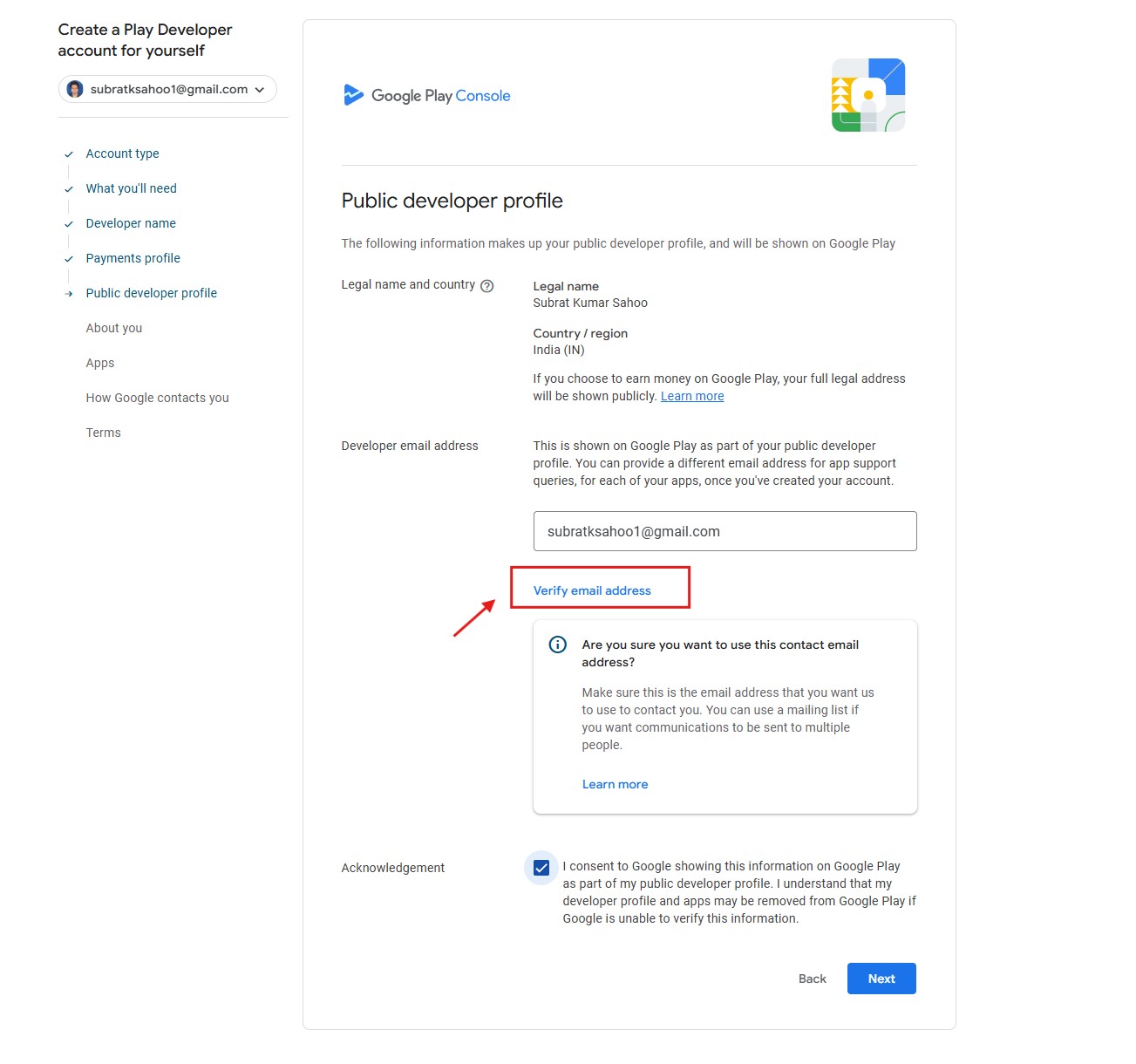The image size is (1136, 1064).
Task: Open Learn more link about legal address
Action: [692, 396]
